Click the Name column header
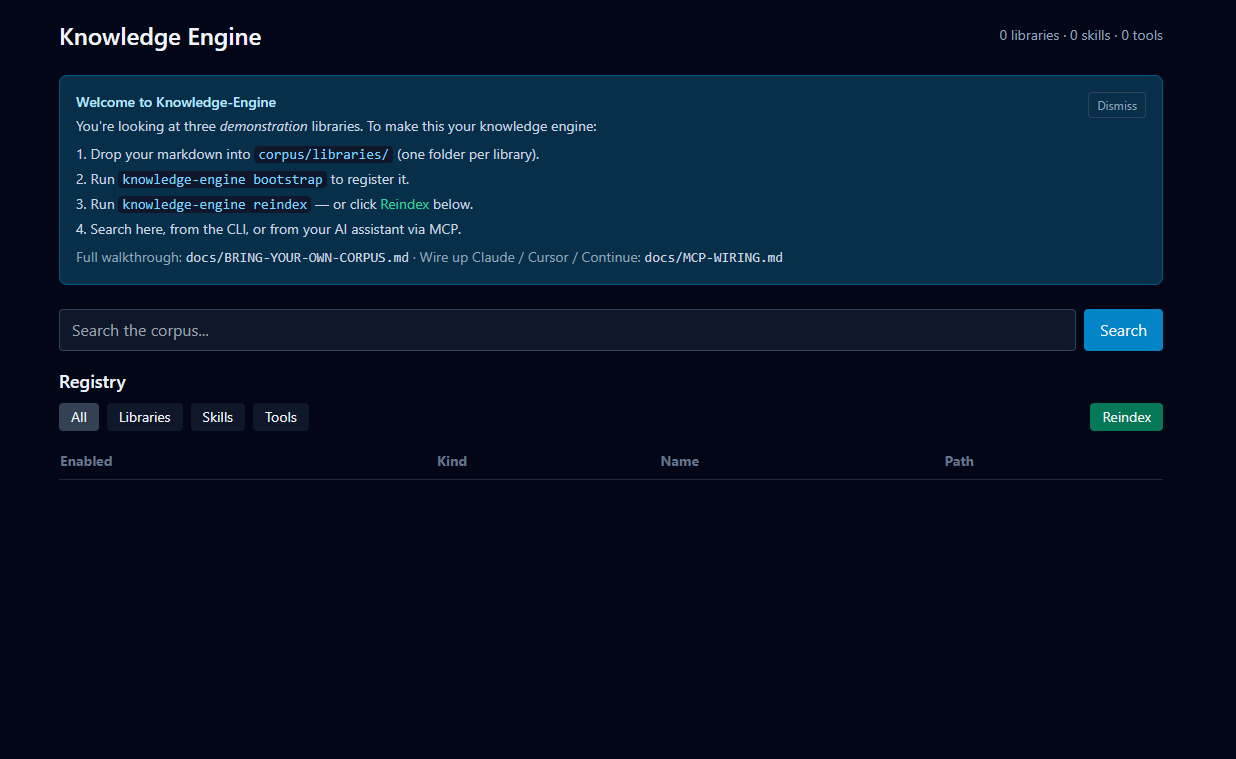Viewport: 1236px width, 759px height. coord(680,461)
